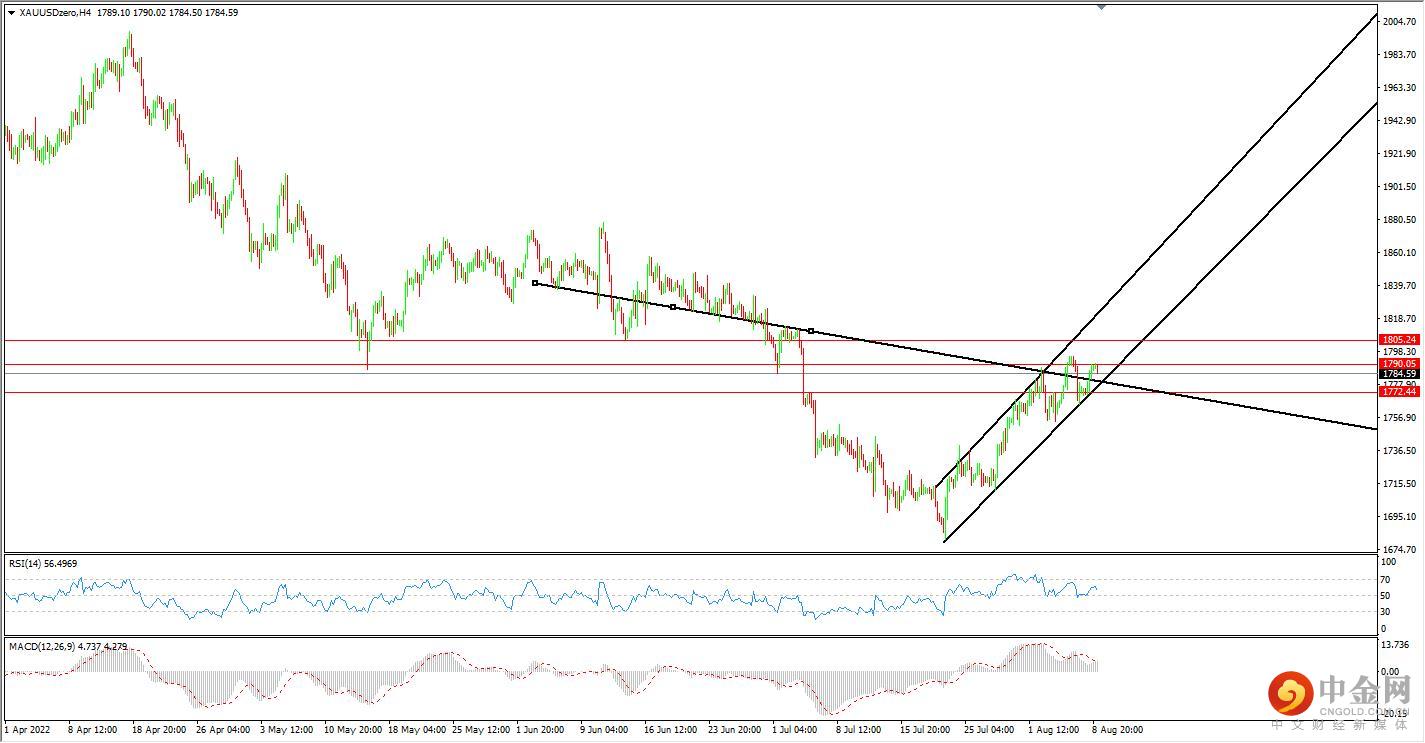
Task: Click the 1715.50 price on the axis
Action: point(1399,484)
